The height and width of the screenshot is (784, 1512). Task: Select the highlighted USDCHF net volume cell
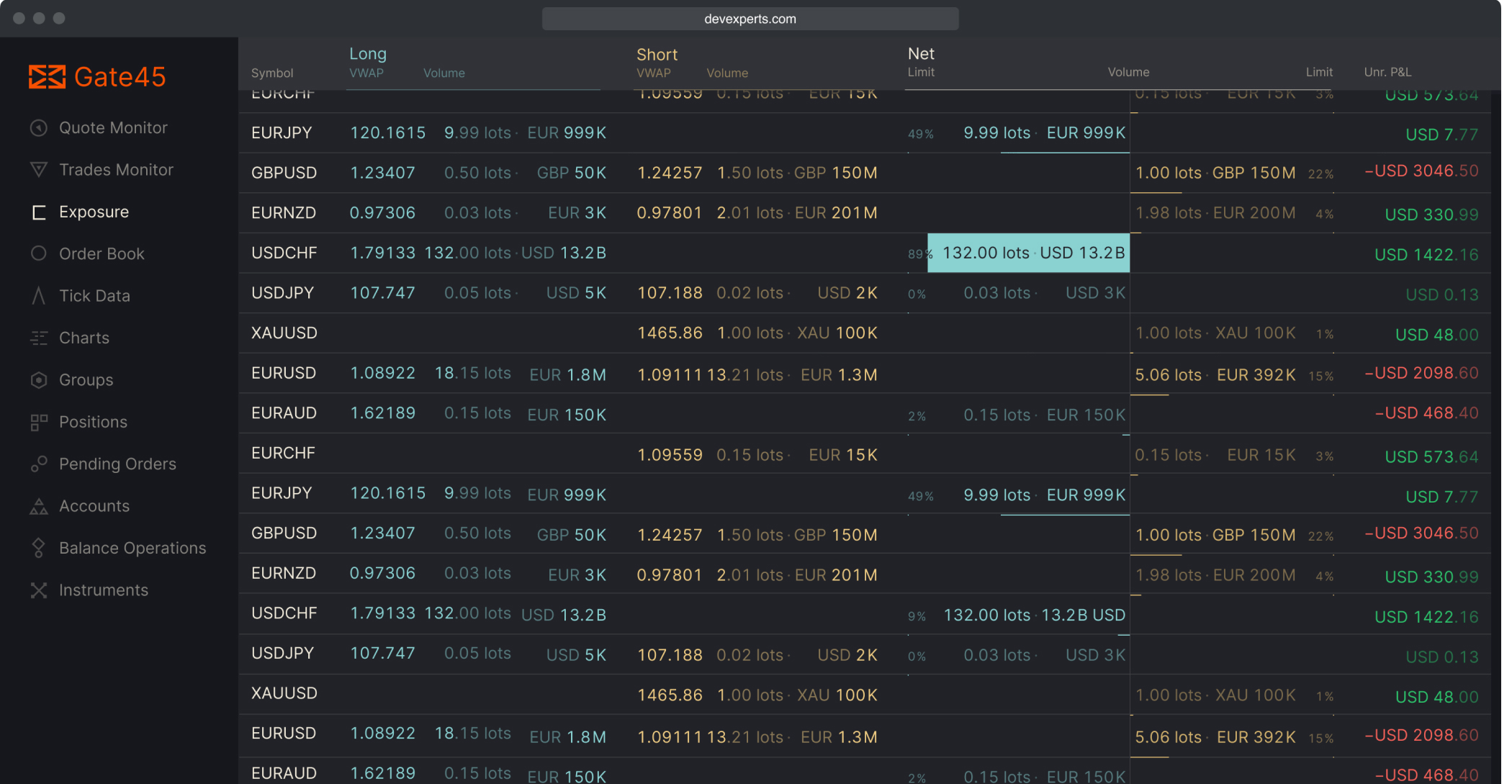coord(1027,253)
